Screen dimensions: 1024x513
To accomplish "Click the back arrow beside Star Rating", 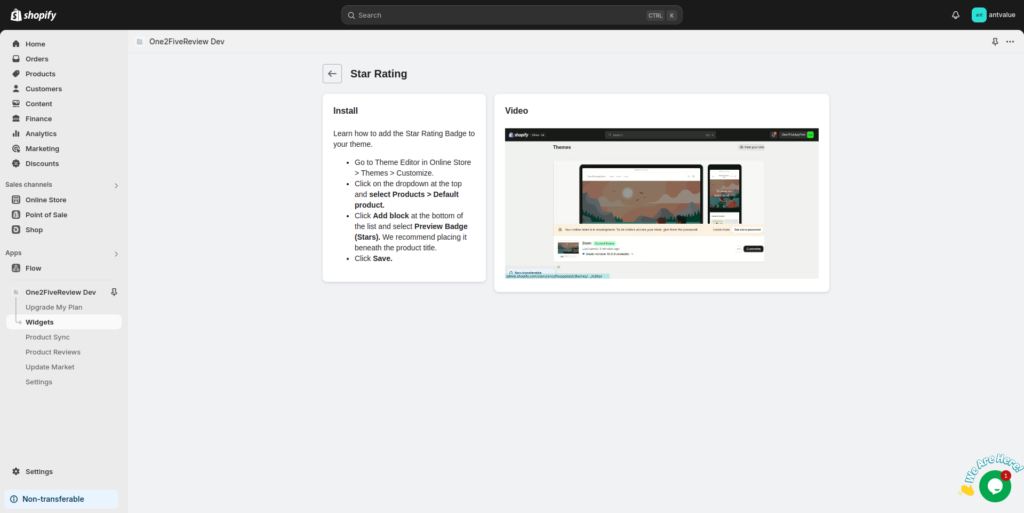I will (x=332, y=74).
